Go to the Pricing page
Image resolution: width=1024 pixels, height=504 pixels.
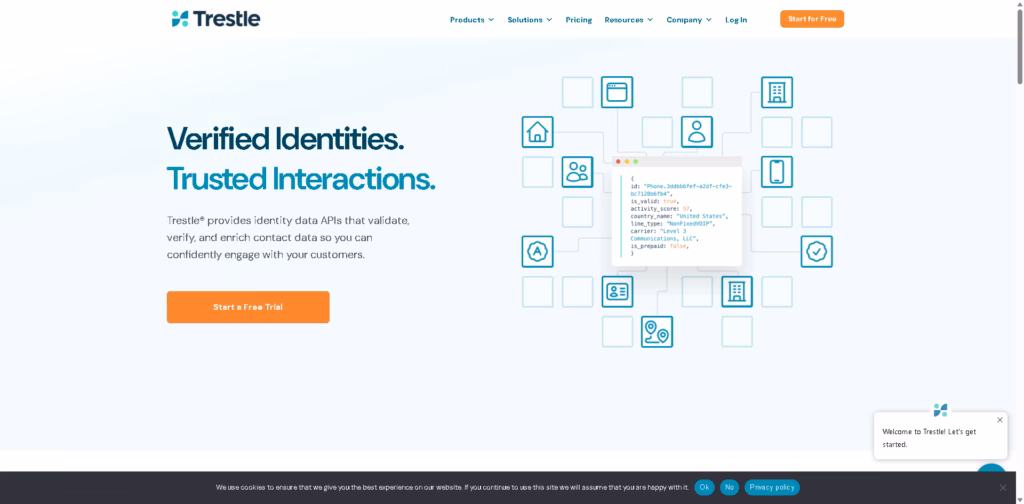pos(579,20)
